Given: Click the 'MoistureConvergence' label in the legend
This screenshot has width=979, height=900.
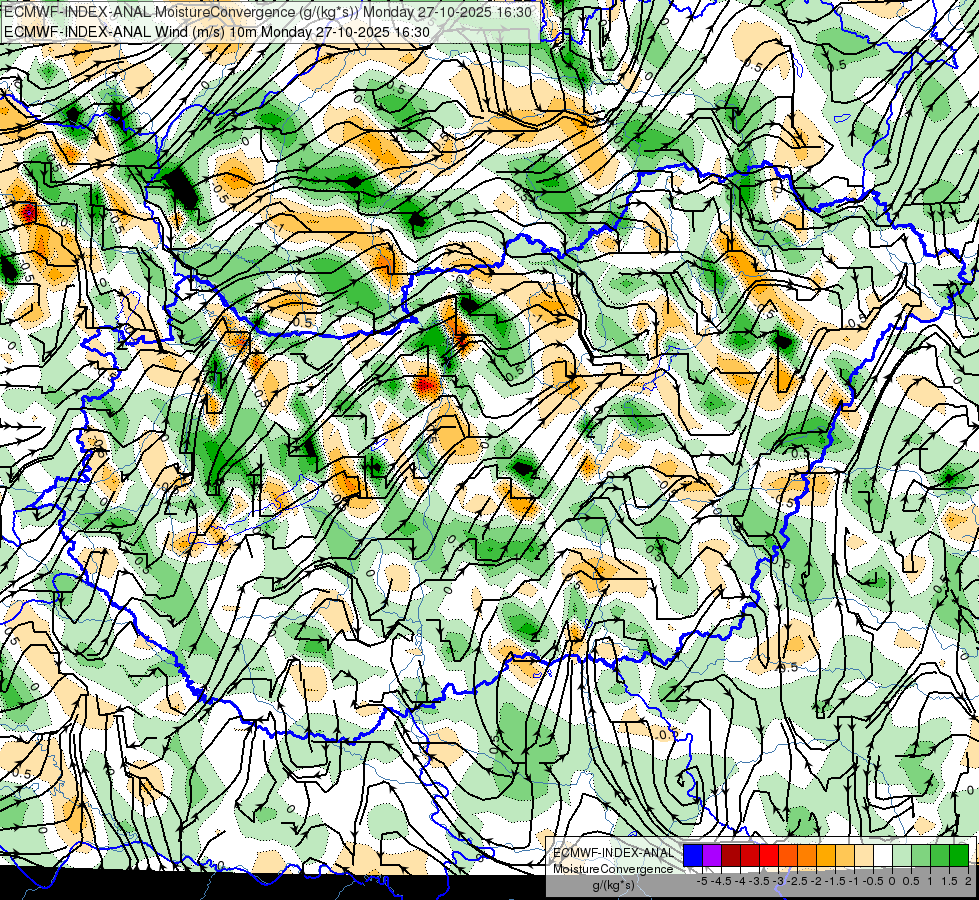Looking at the screenshot, I should 613,869.
